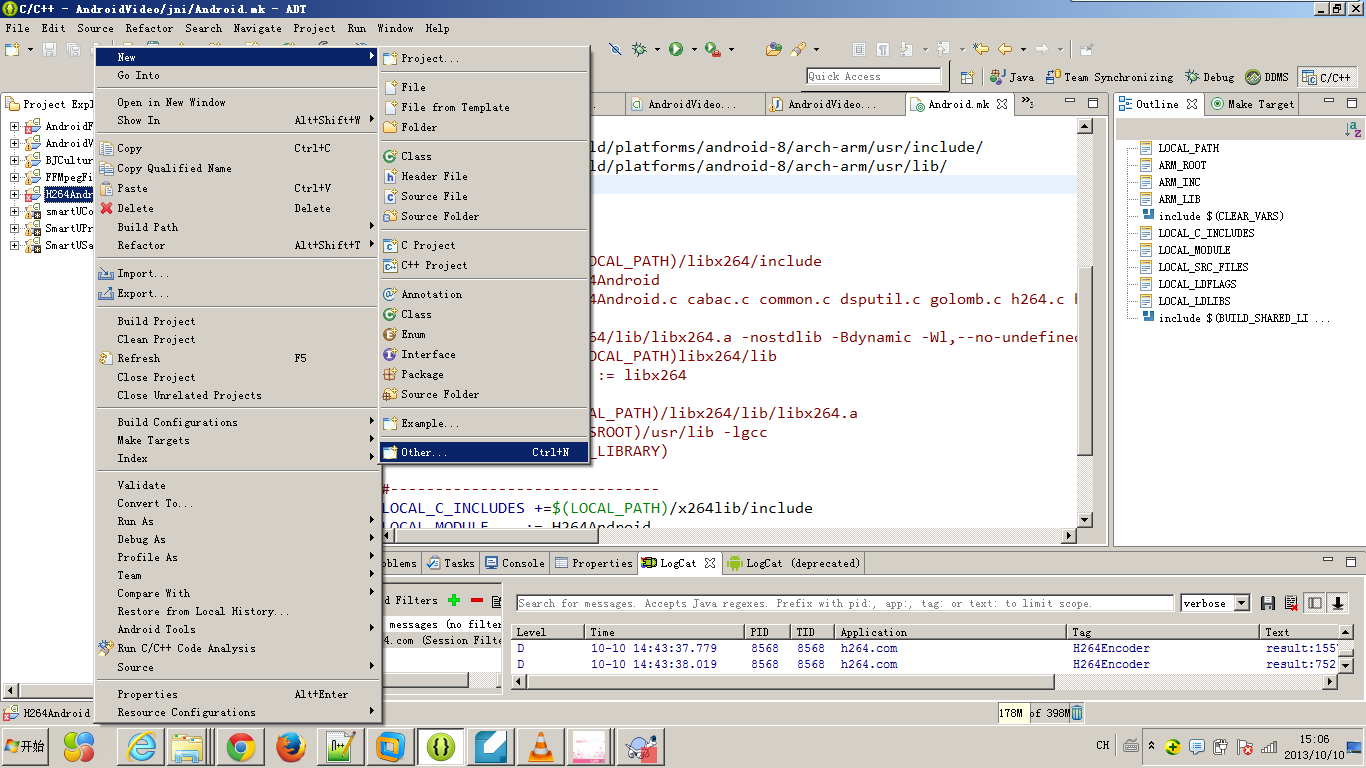Viewport: 1366px width, 768px height.
Task: Open Internet Explorer in taskbar
Action: coord(141,746)
